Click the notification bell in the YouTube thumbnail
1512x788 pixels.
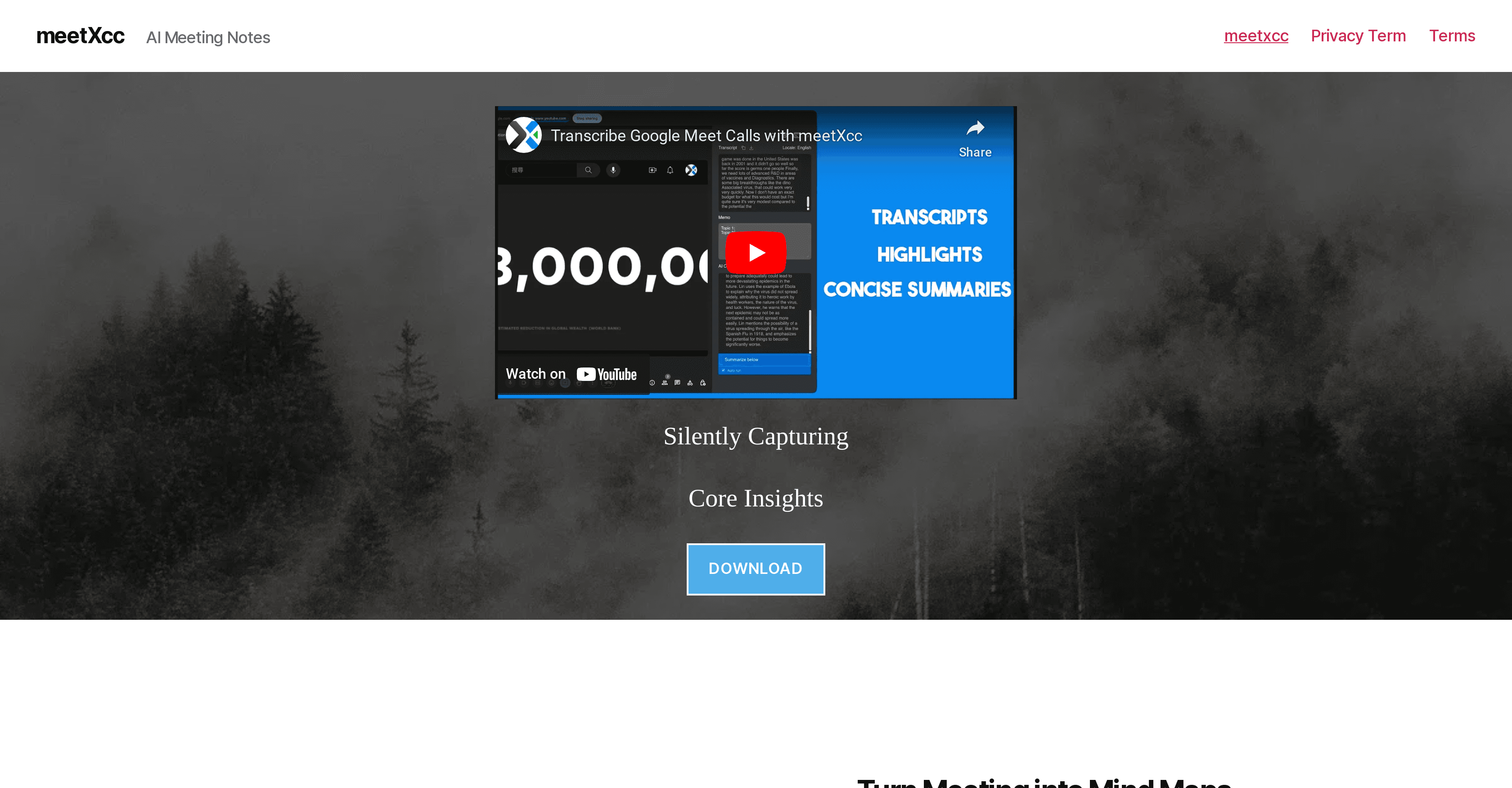pos(669,170)
